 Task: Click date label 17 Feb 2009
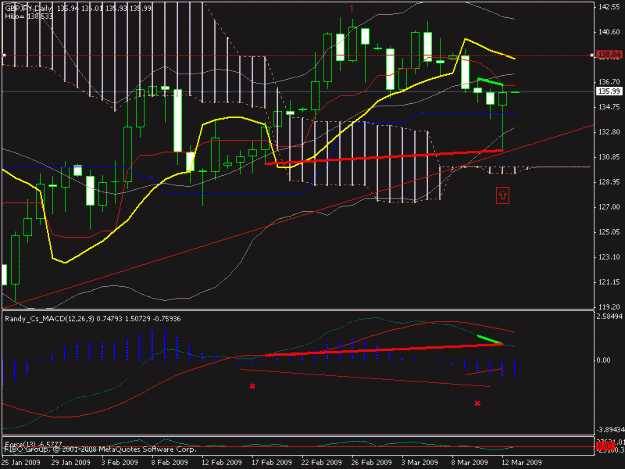point(272,462)
